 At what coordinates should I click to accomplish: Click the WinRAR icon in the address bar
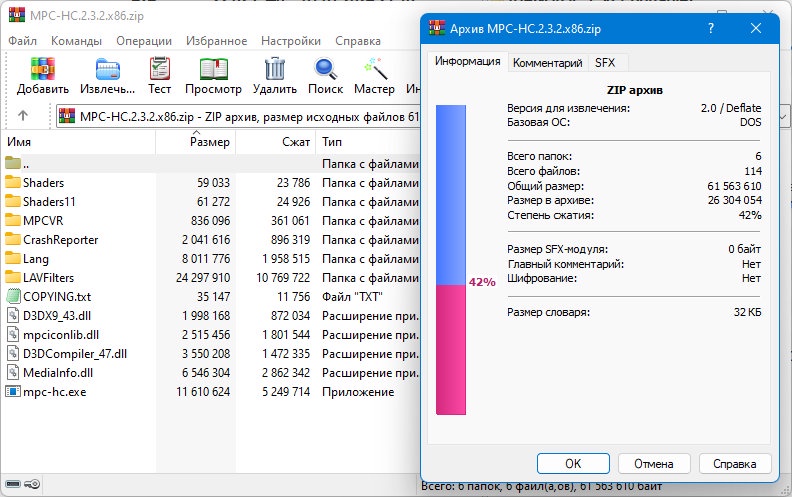tap(67, 117)
